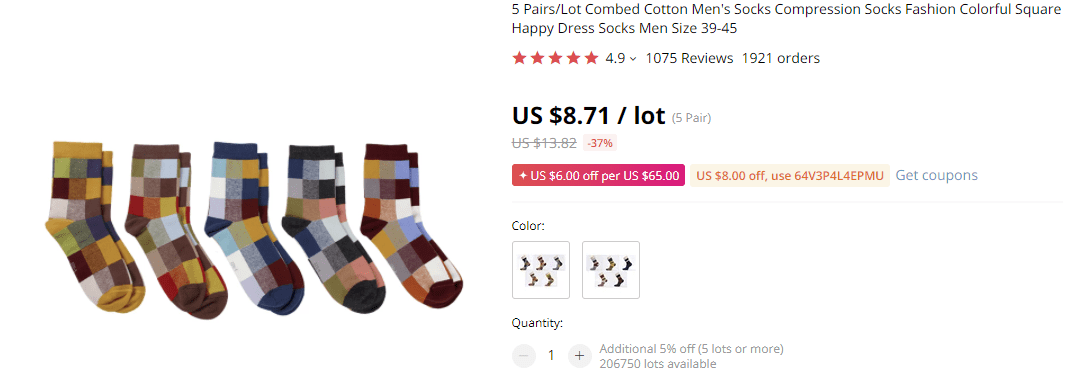The height and width of the screenshot is (378, 1070).
Task: Click the first red star in the rating
Action: [x=520, y=58]
